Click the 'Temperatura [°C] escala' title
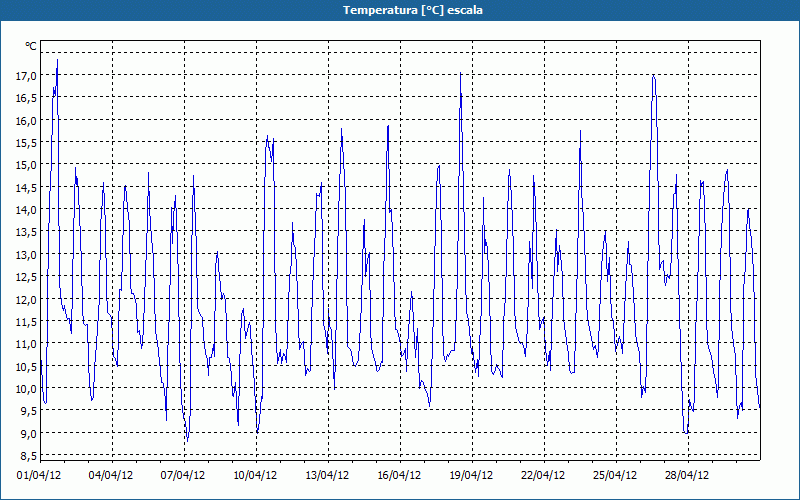Viewport: 800px width, 500px height. click(413, 10)
